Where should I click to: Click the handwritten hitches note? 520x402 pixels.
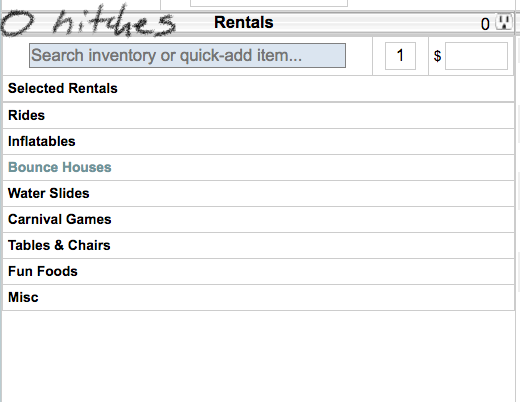[88, 23]
